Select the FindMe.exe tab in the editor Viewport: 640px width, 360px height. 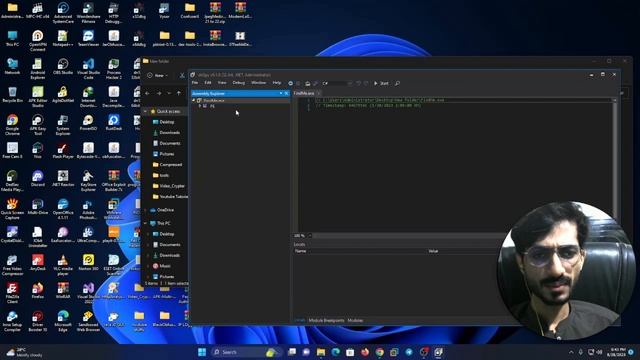[304, 93]
